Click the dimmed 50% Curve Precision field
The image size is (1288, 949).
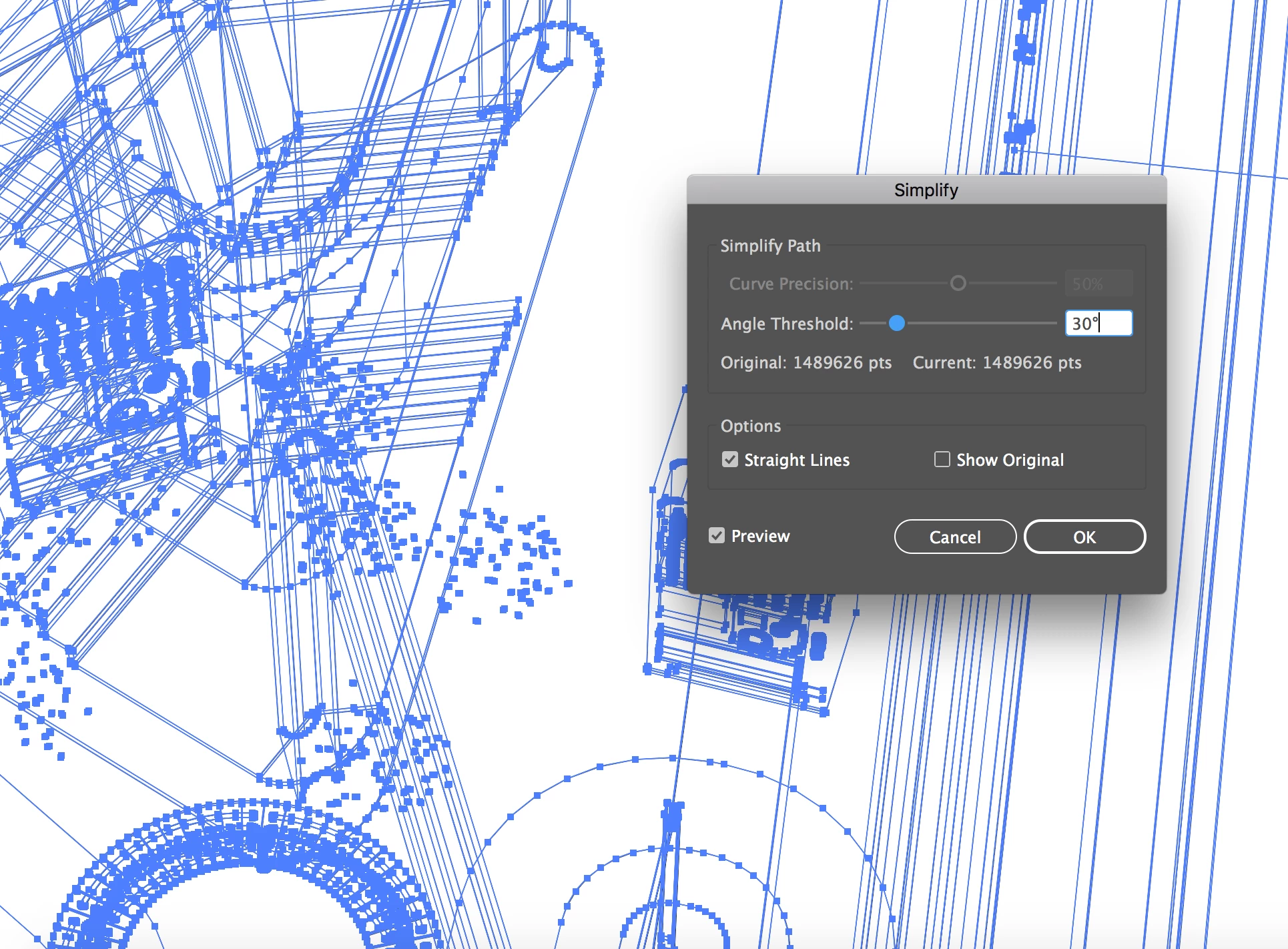click(x=1098, y=284)
